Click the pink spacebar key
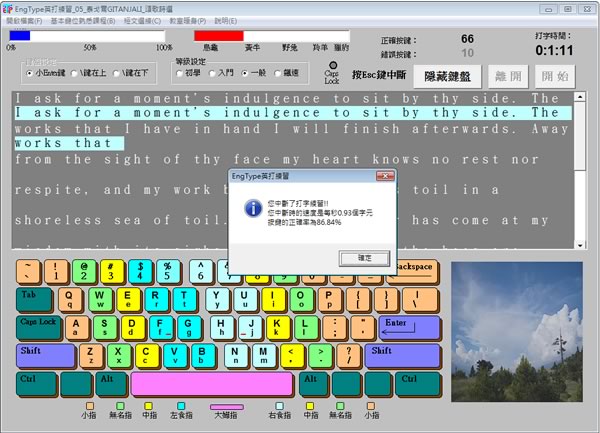Image resolution: width=600 pixels, height=433 pixels. point(212,384)
